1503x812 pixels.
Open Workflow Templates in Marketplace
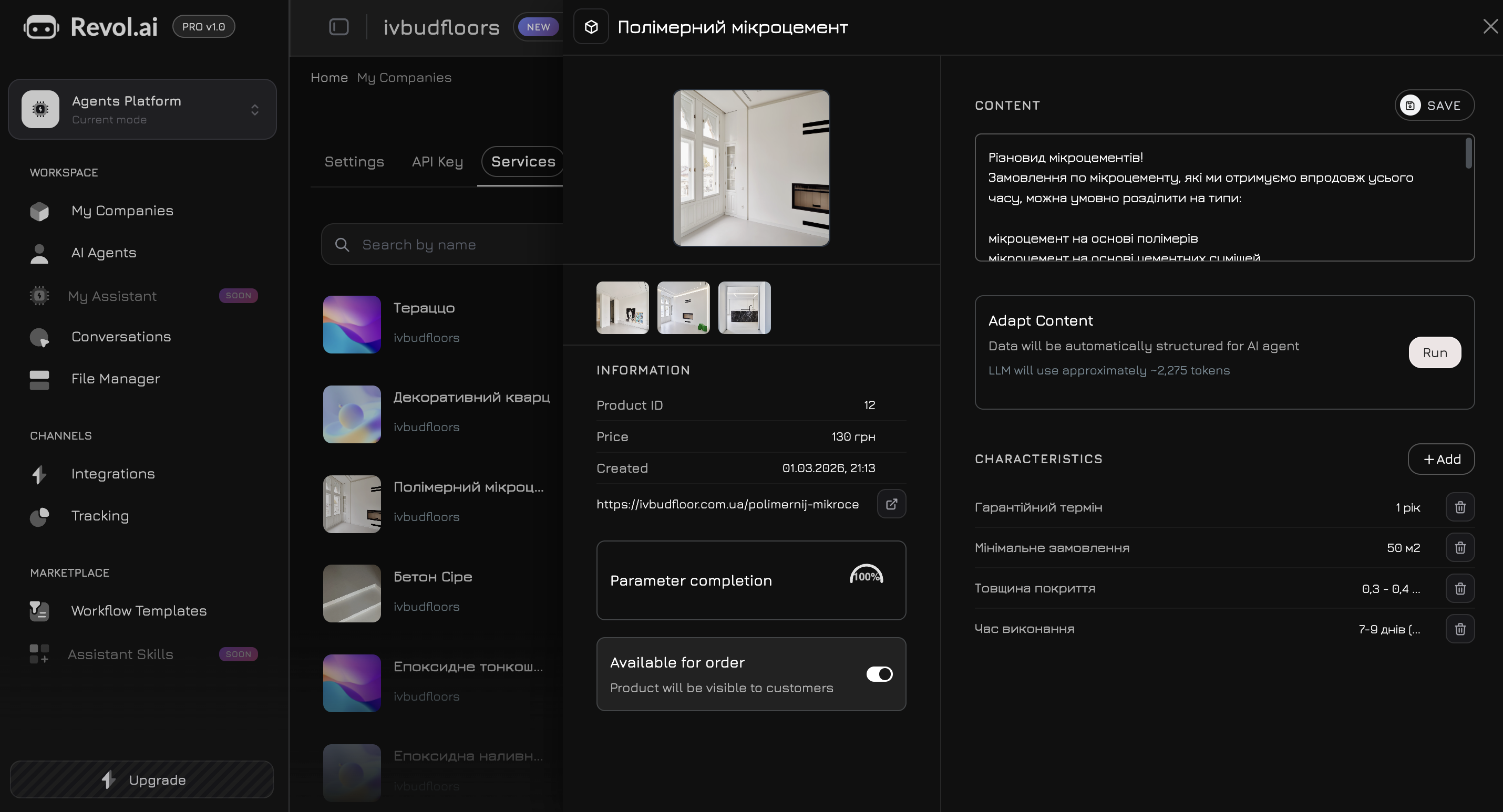coord(138,611)
